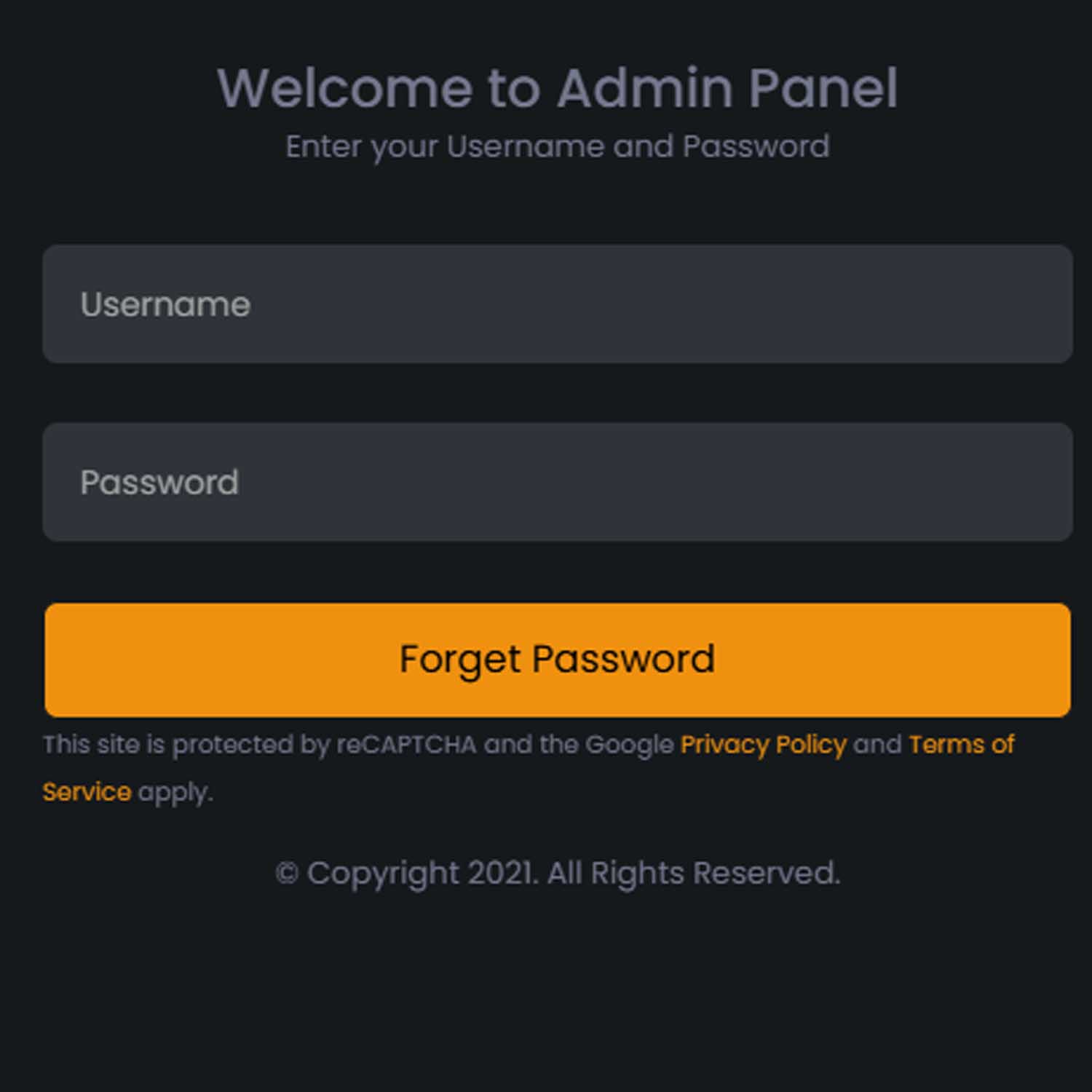
Task: Click inside the empty Username field
Action: pos(546,304)
